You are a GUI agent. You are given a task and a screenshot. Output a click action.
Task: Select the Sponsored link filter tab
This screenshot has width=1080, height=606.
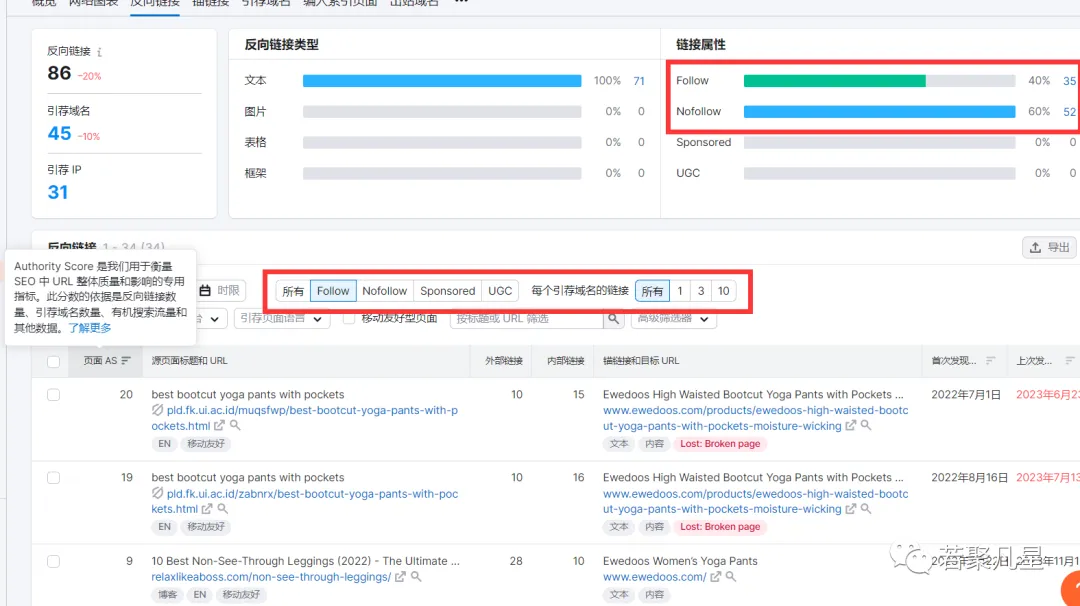(x=448, y=291)
